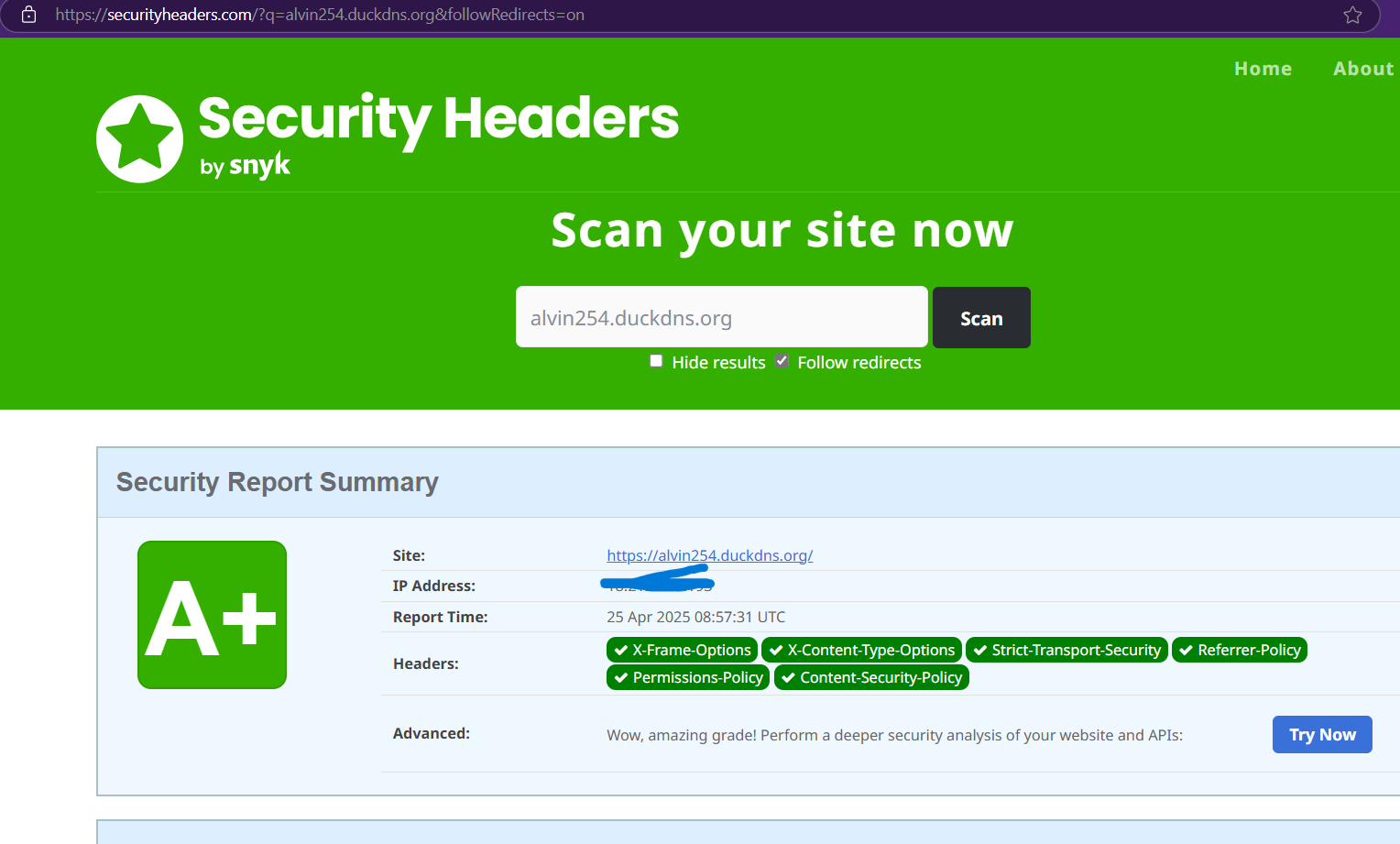Screen dimensions: 1400x844
Task: Click the site address input field
Action: 722,317
